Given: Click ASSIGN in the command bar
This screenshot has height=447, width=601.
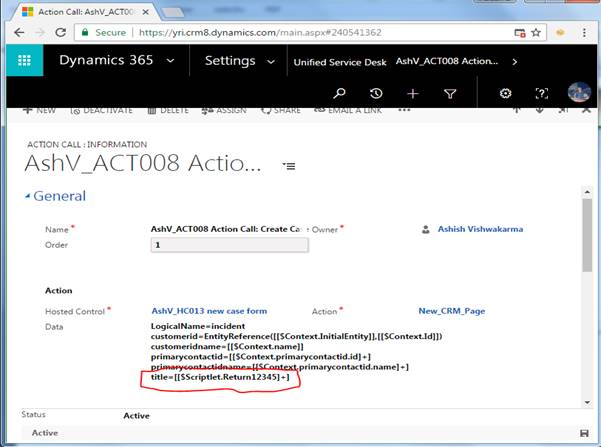Looking at the screenshot, I should (224, 110).
